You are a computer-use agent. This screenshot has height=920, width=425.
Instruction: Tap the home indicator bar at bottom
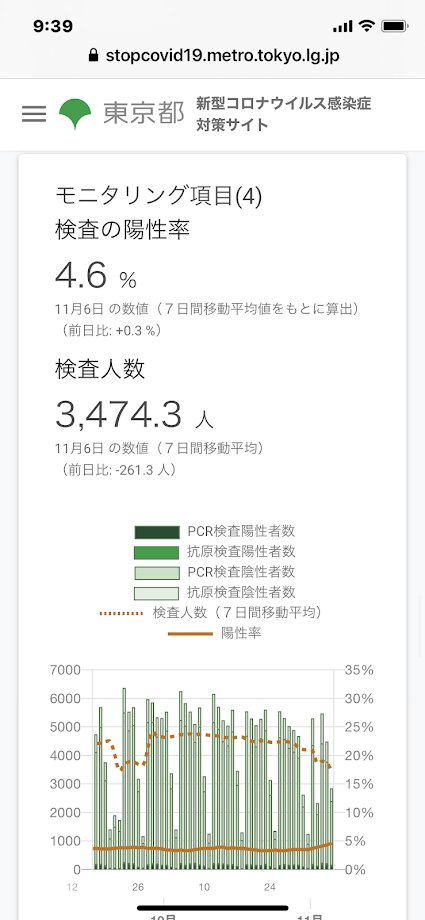(x=212, y=908)
